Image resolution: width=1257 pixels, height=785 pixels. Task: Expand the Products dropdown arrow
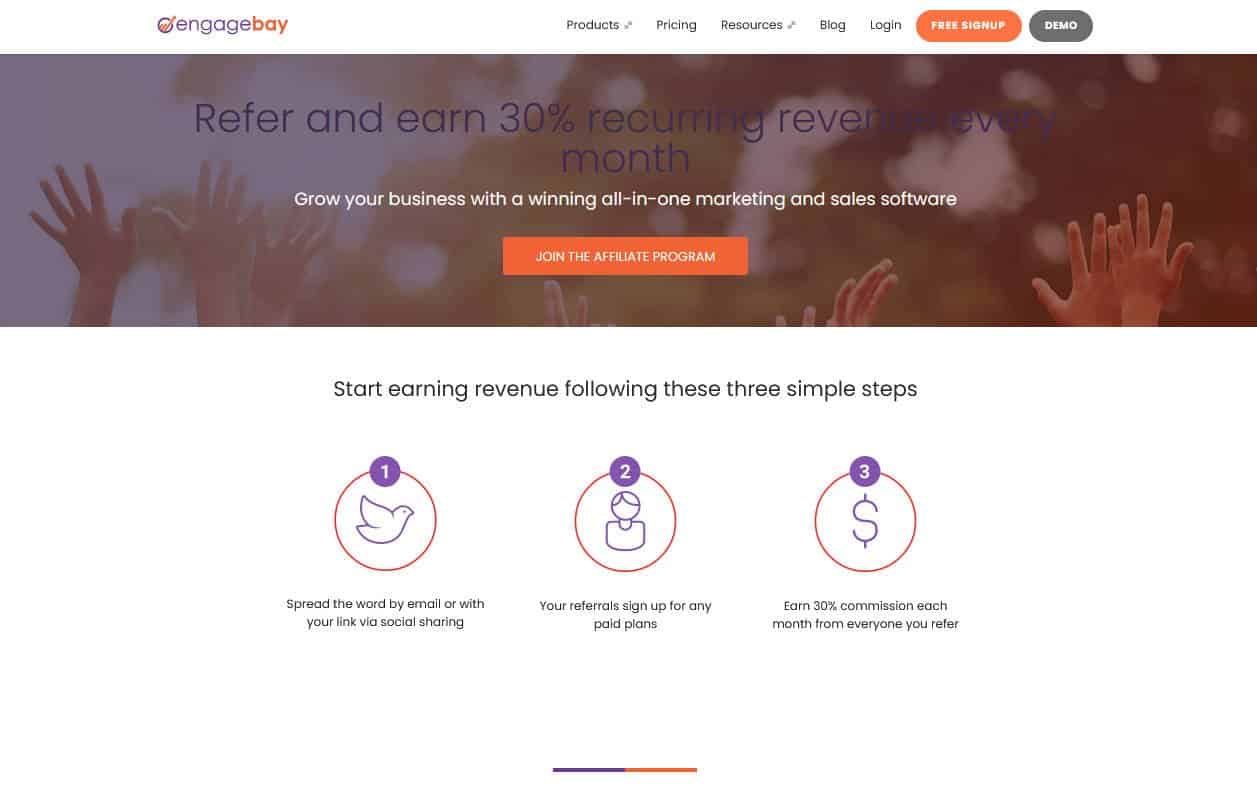[628, 26]
